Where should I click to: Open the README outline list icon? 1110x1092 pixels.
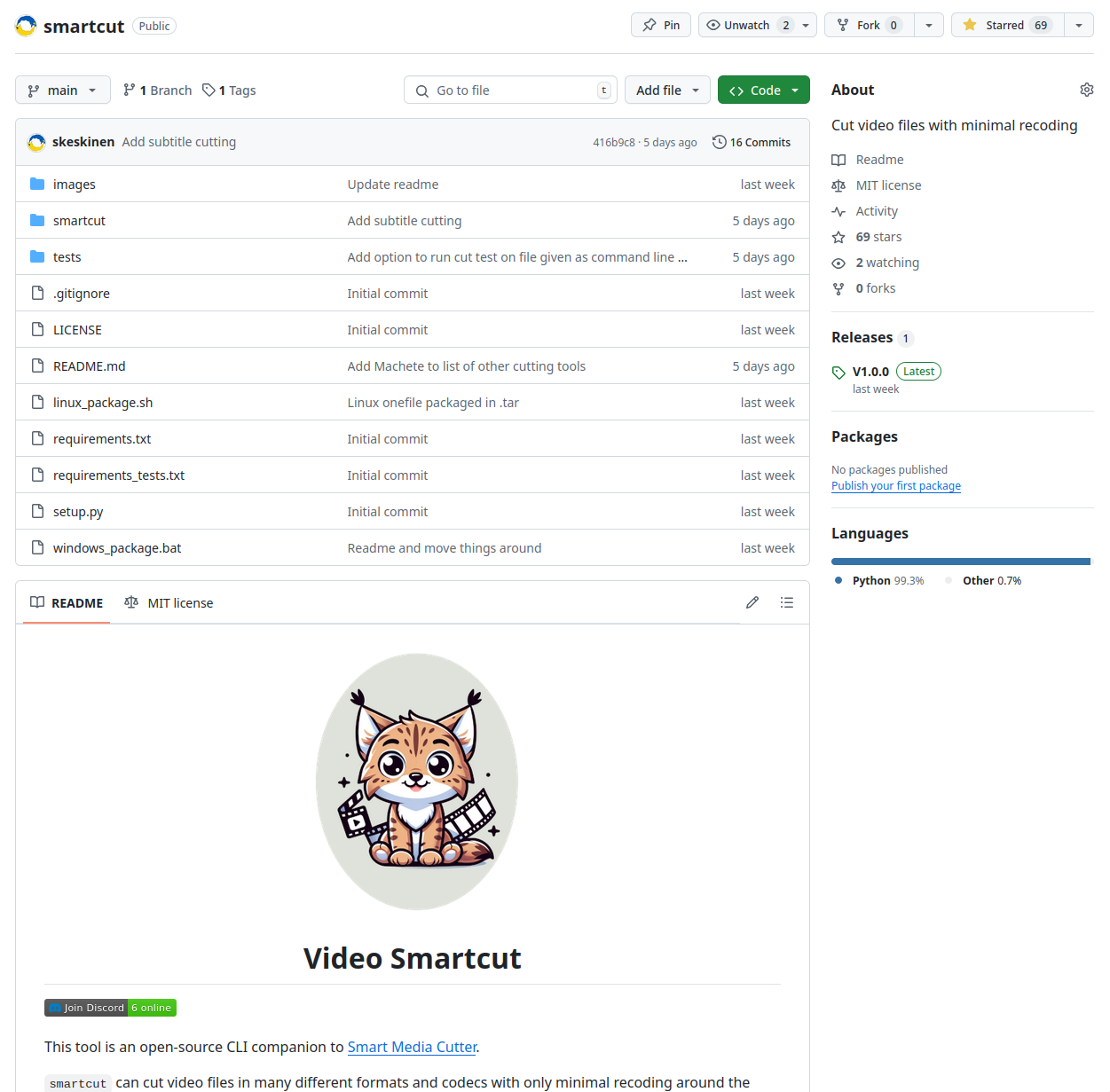787,602
